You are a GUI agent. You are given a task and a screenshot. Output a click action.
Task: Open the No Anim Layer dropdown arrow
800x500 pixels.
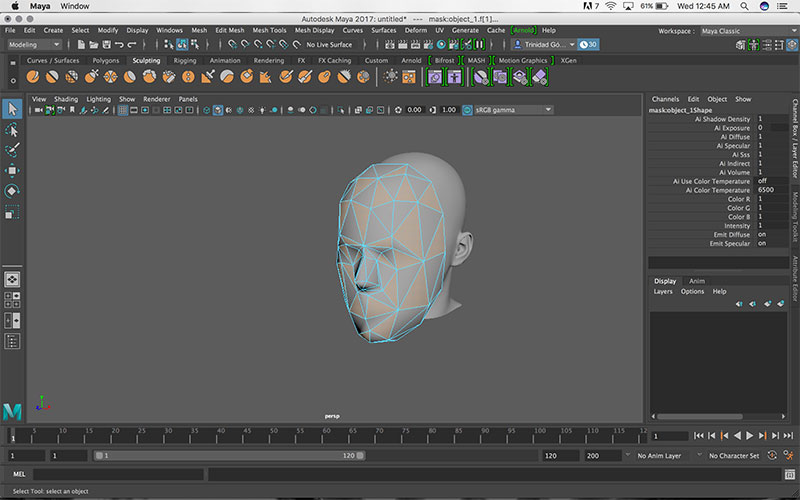pos(628,455)
